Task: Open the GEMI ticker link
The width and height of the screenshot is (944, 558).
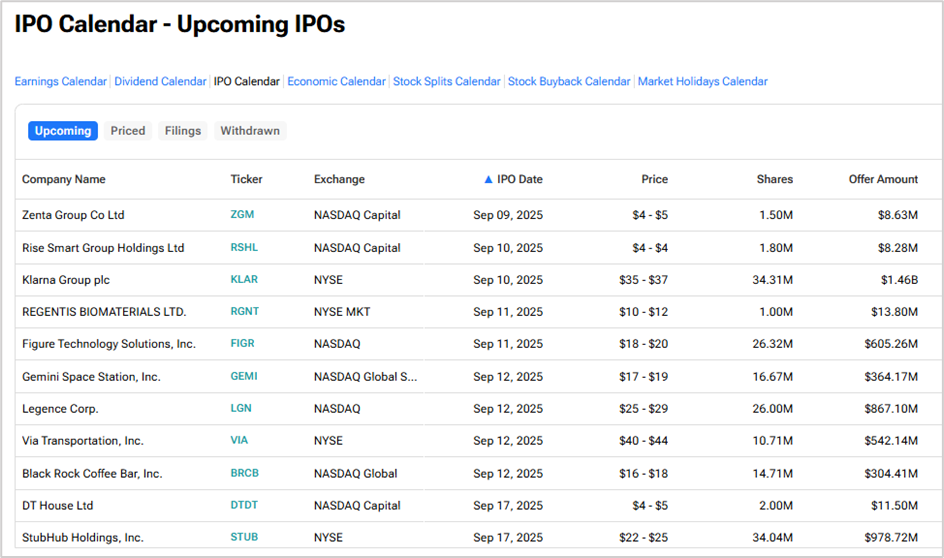Action: point(243,377)
